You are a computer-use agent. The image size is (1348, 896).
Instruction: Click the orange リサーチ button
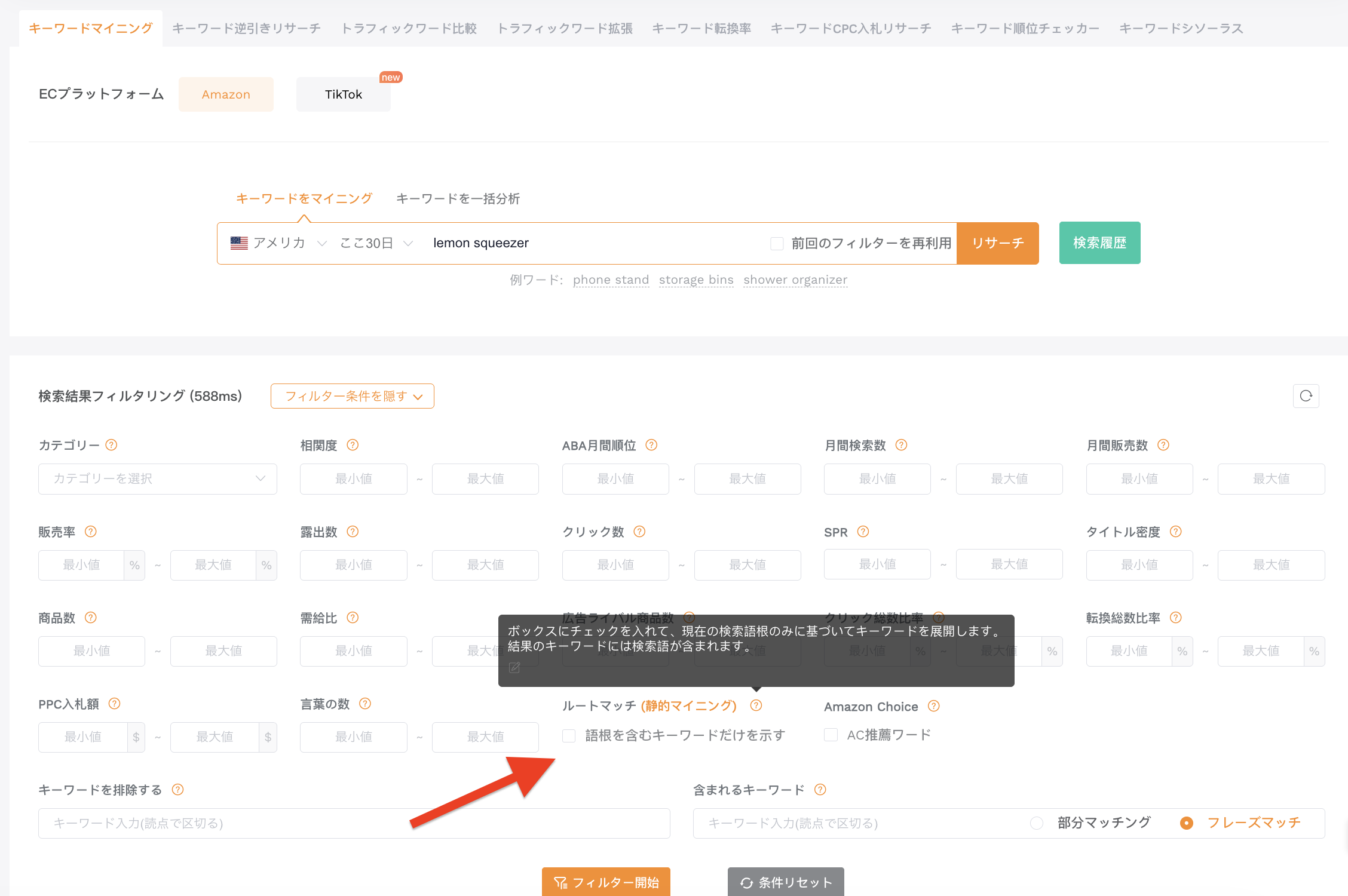(998, 243)
